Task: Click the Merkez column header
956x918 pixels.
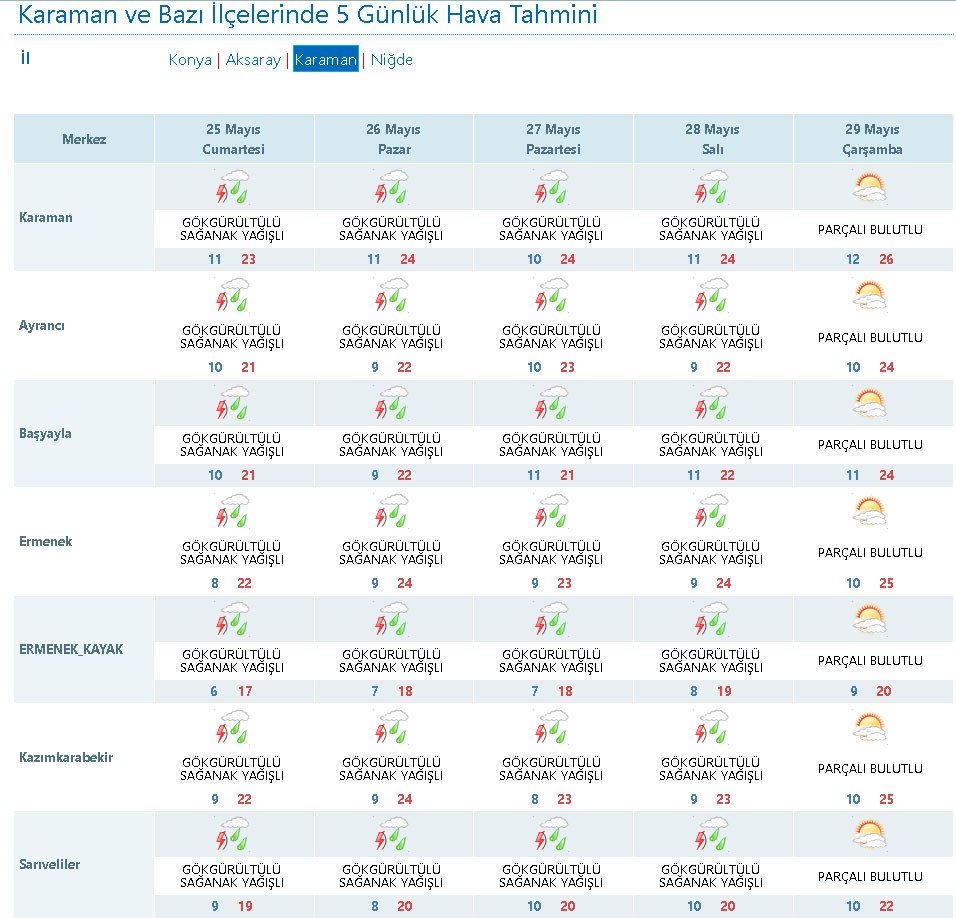Action: [84, 139]
